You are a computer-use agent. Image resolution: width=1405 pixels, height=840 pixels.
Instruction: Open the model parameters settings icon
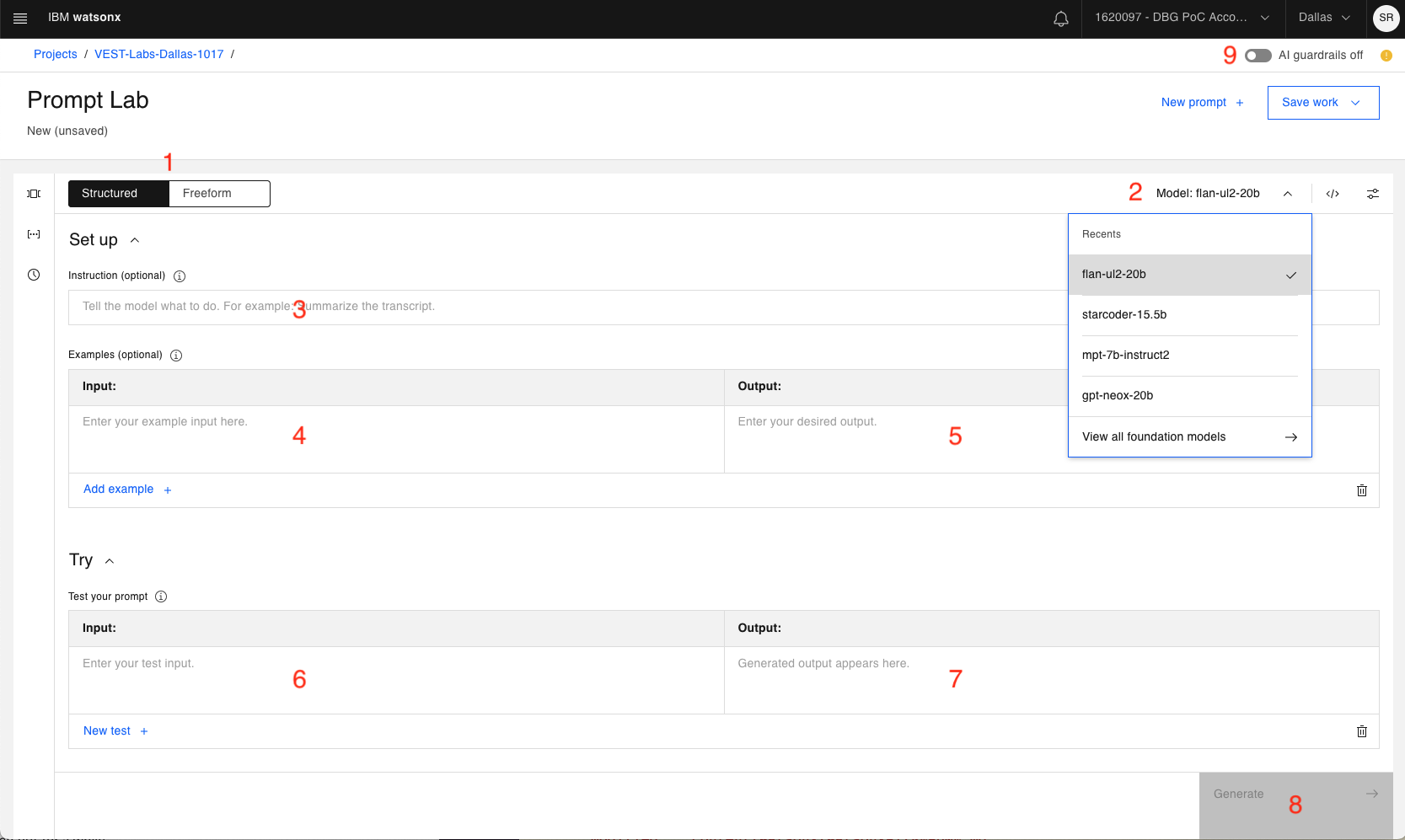click(1373, 194)
